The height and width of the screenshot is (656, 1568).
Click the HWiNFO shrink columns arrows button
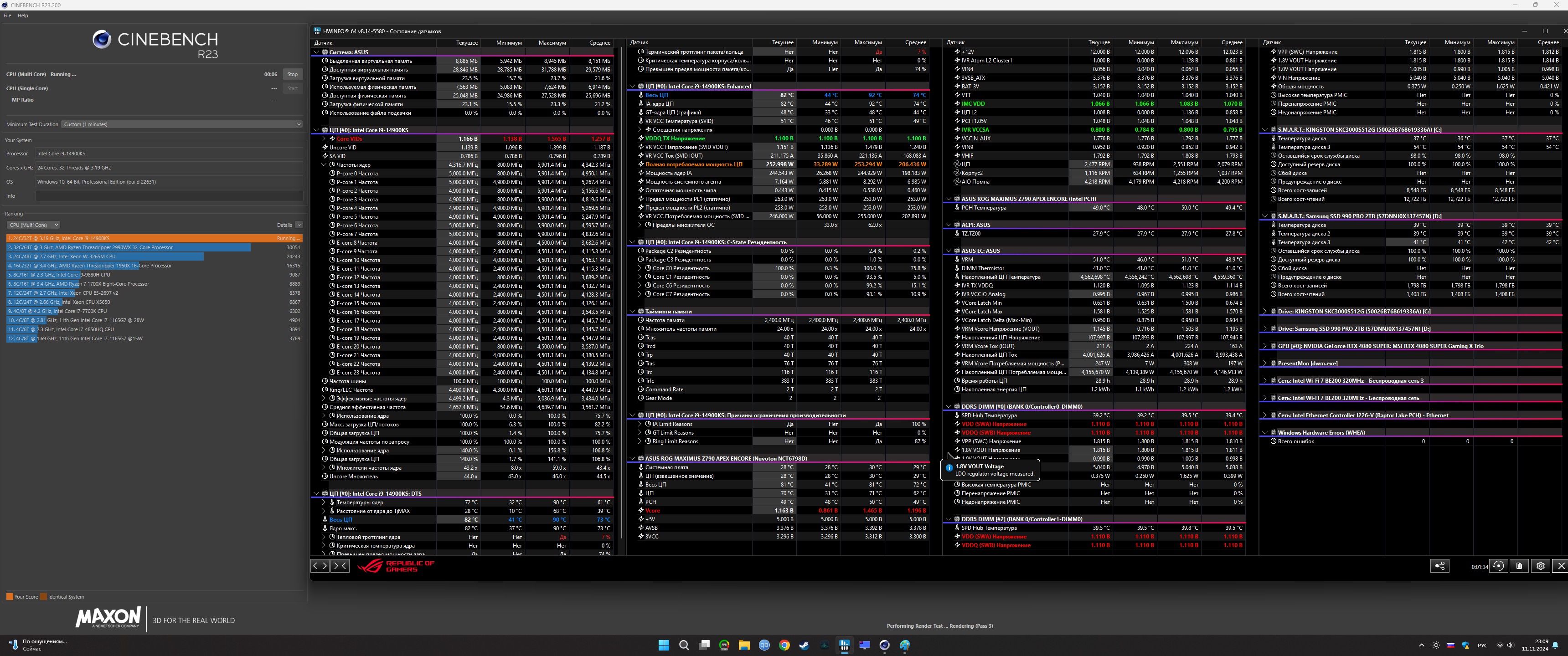point(340,566)
